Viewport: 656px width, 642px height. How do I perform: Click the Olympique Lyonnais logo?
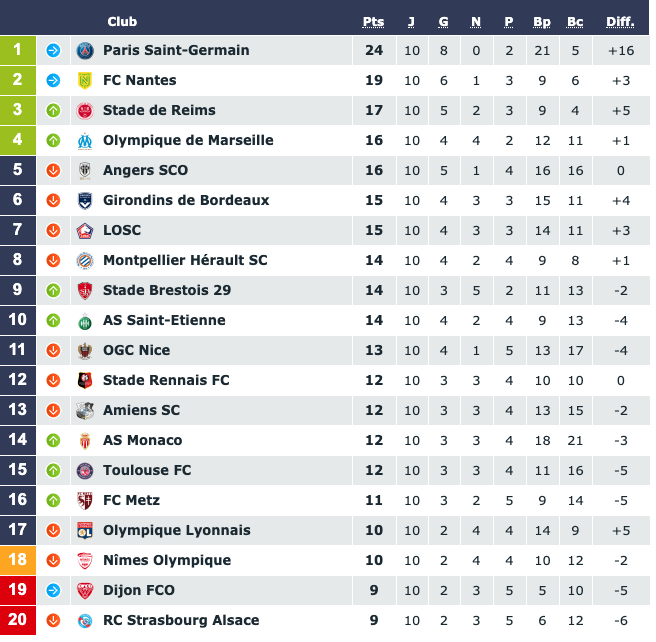click(x=85, y=530)
